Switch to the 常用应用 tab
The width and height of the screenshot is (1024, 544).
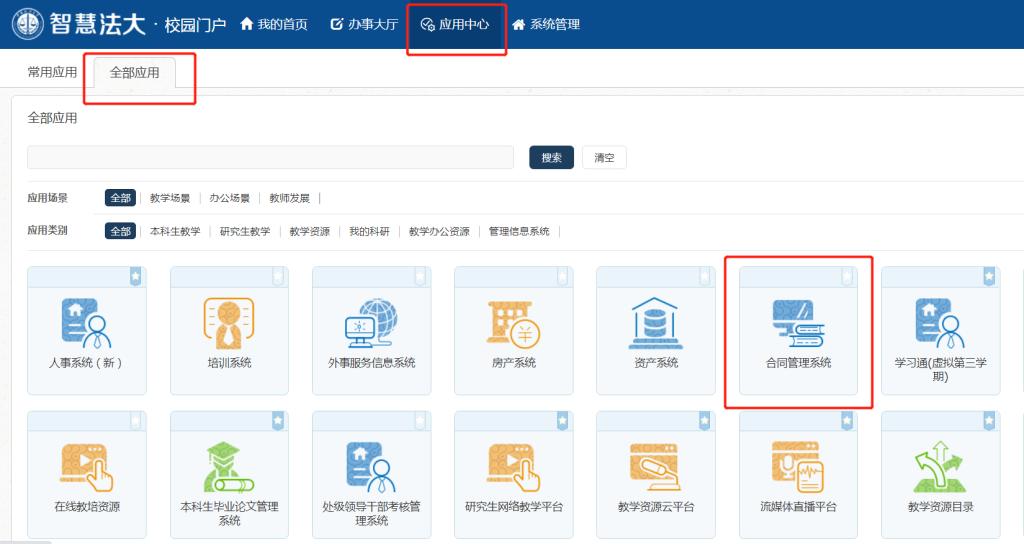coord(52,72)
